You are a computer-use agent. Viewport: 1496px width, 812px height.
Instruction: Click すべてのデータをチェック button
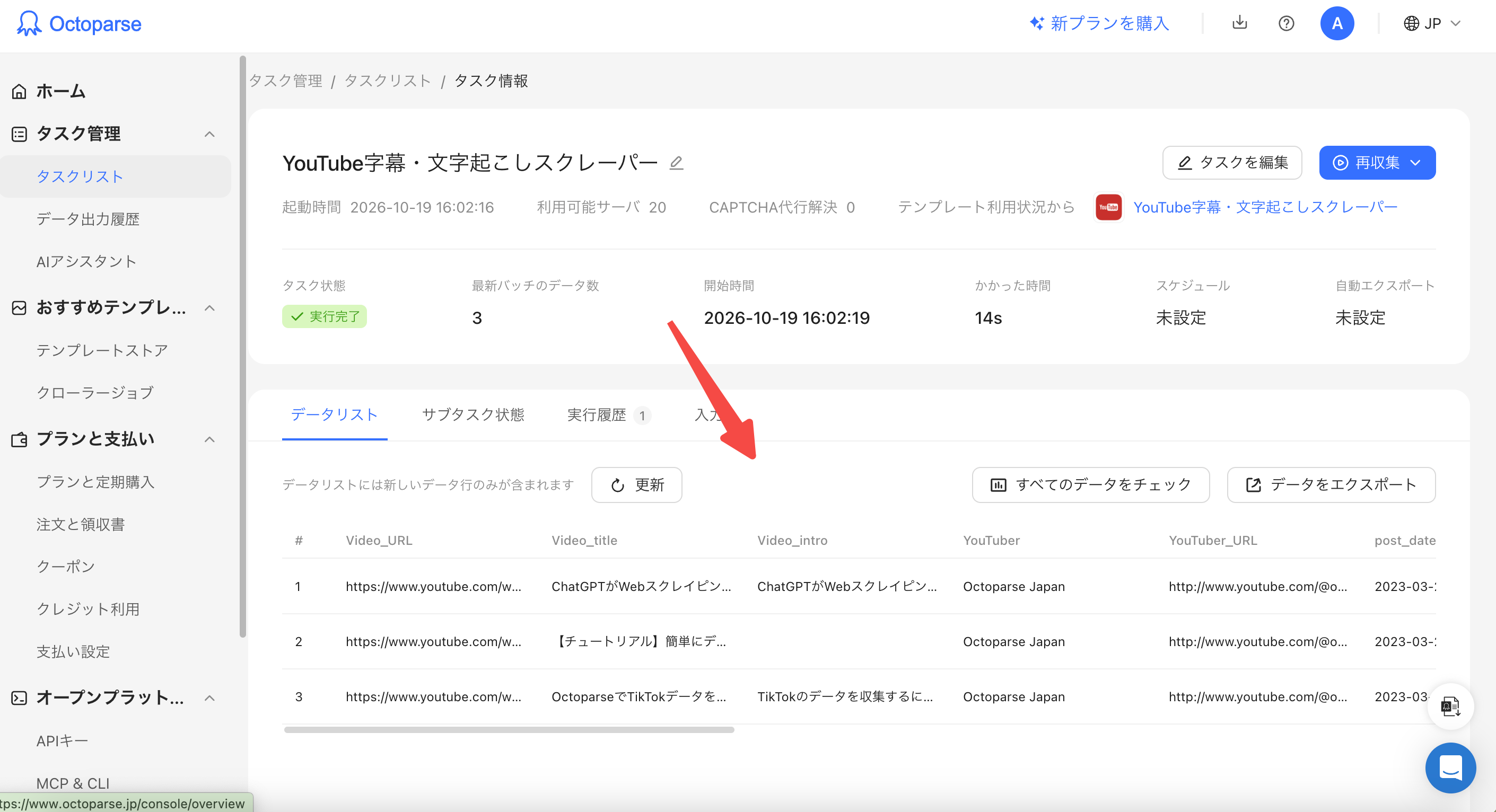click(1091, 484)
